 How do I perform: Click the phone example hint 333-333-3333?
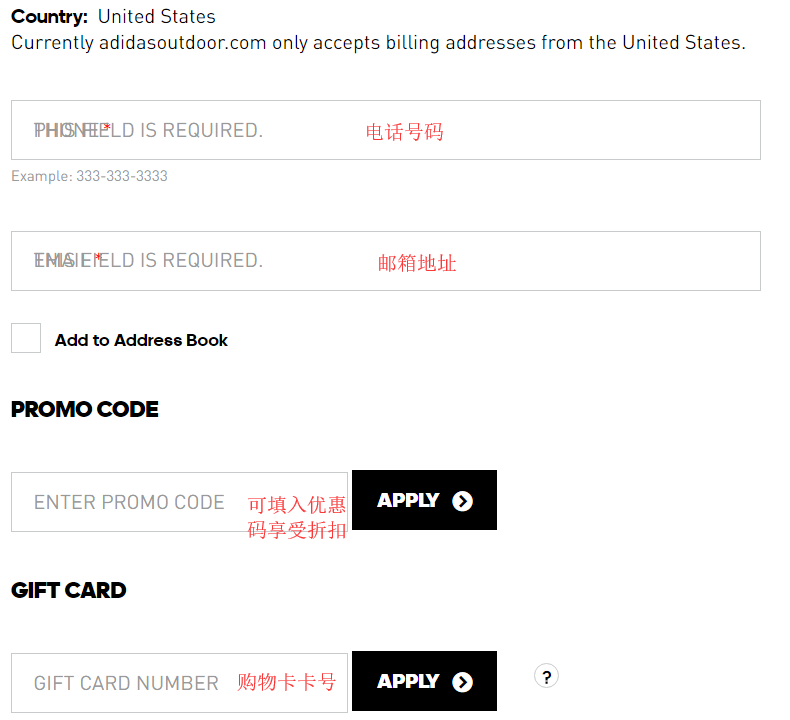(x=90, y=176)
